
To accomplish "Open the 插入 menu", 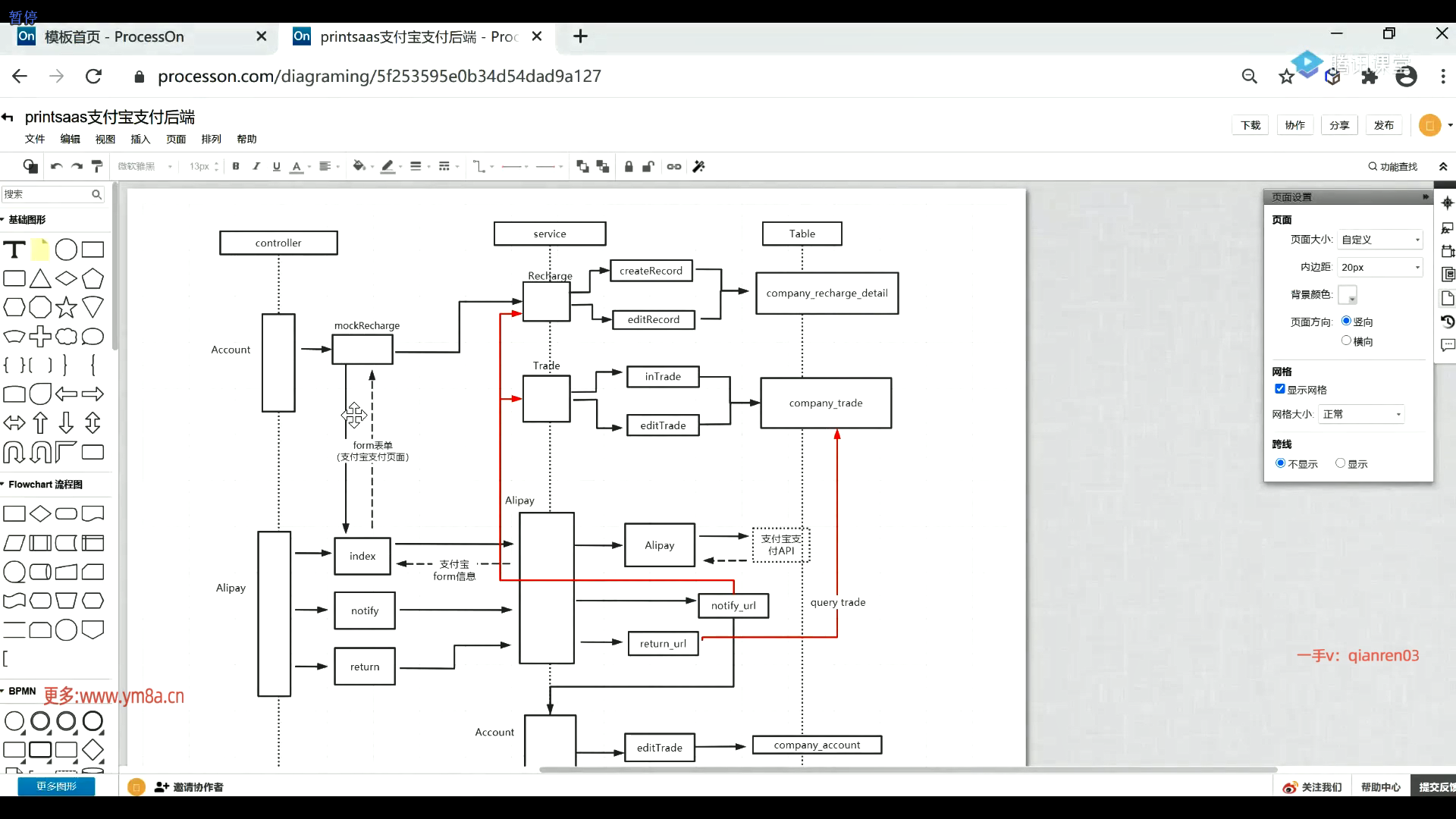I will click(140, 139).
